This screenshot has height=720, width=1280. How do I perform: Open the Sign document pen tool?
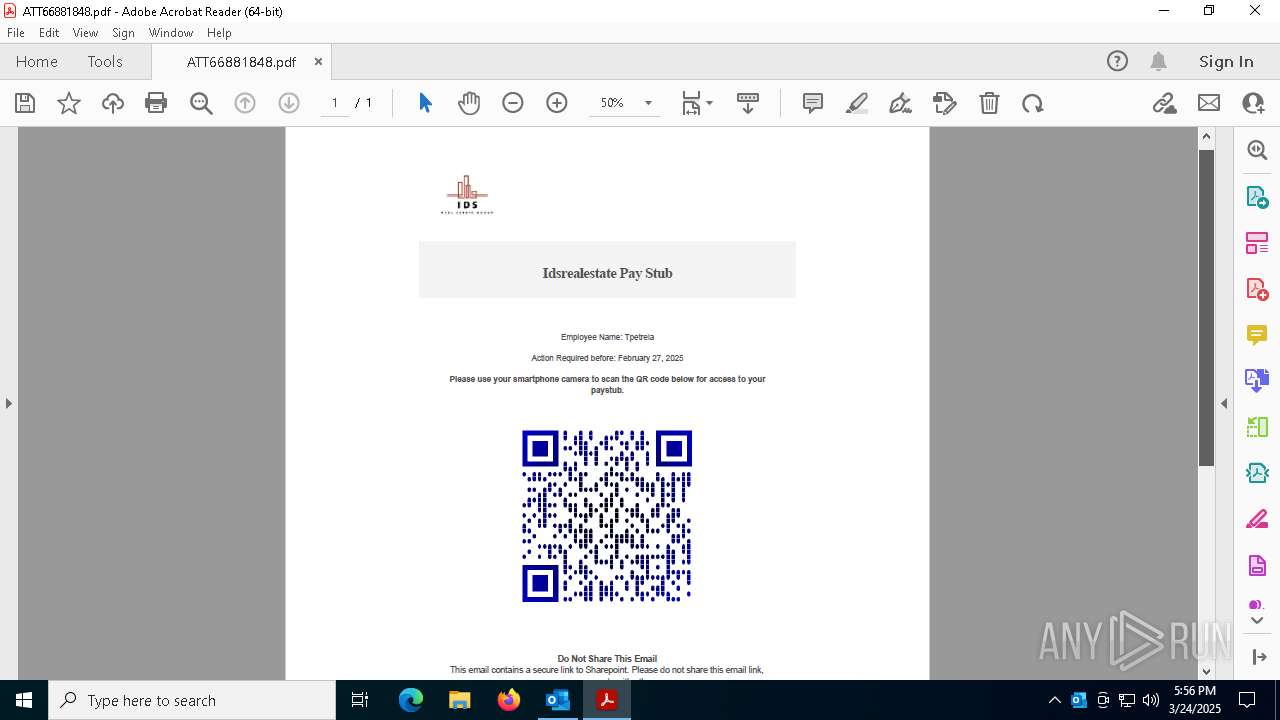pyautogui.click(x=900, y=103)
